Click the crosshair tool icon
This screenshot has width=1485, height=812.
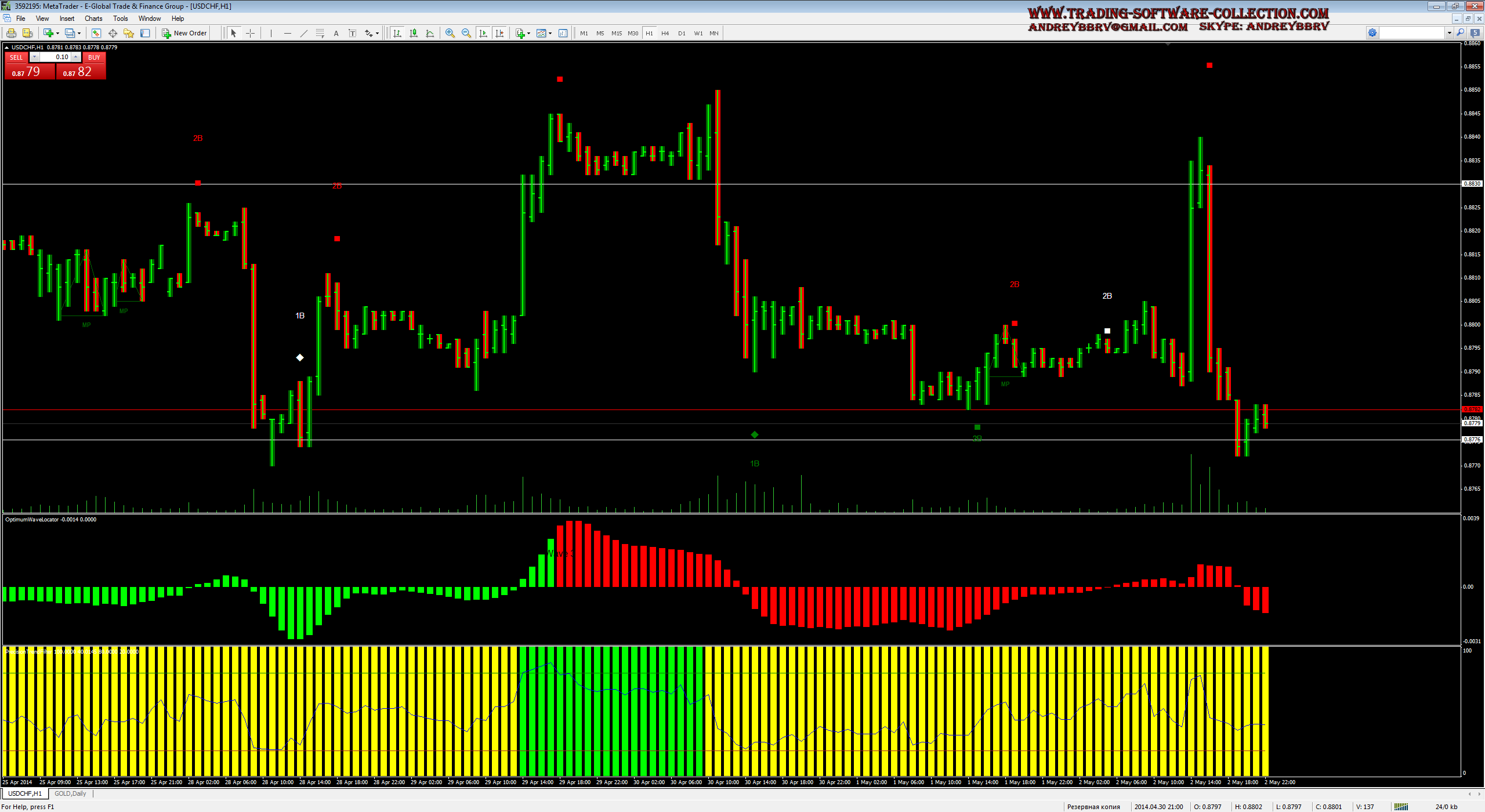click(251, 33)
